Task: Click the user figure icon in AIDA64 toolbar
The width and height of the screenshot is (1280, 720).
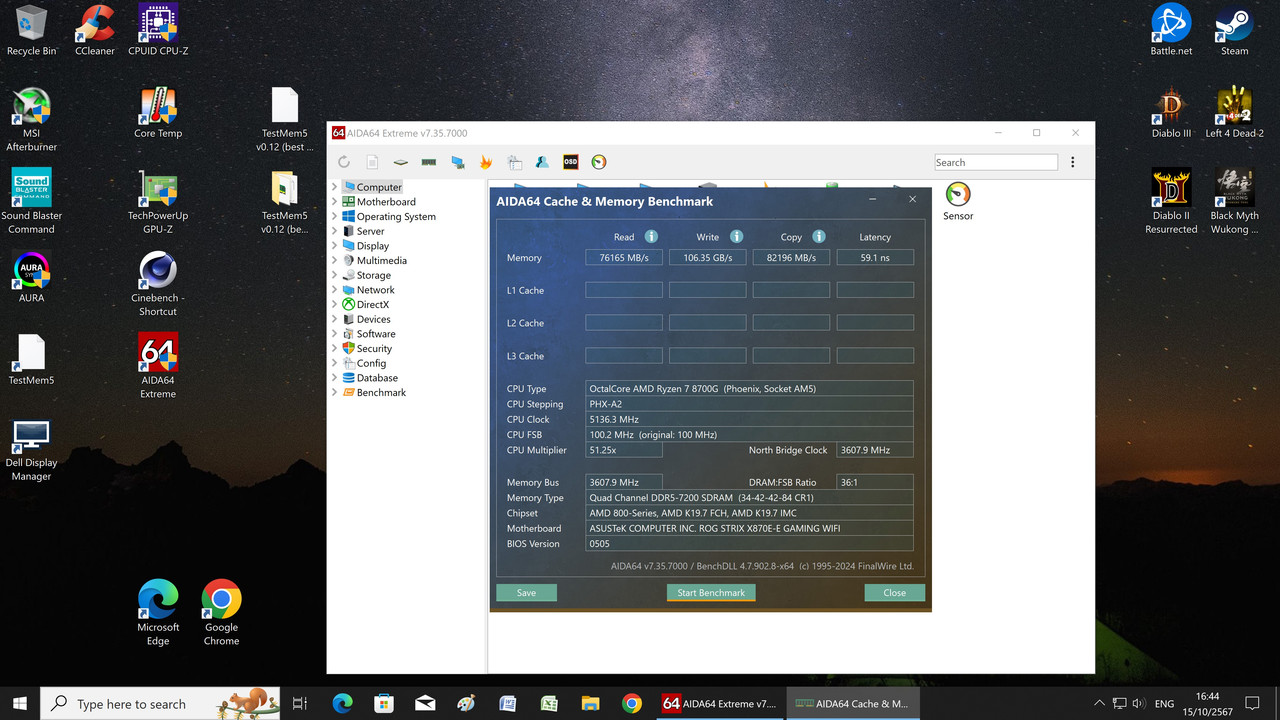Action: tap(542, 162)
